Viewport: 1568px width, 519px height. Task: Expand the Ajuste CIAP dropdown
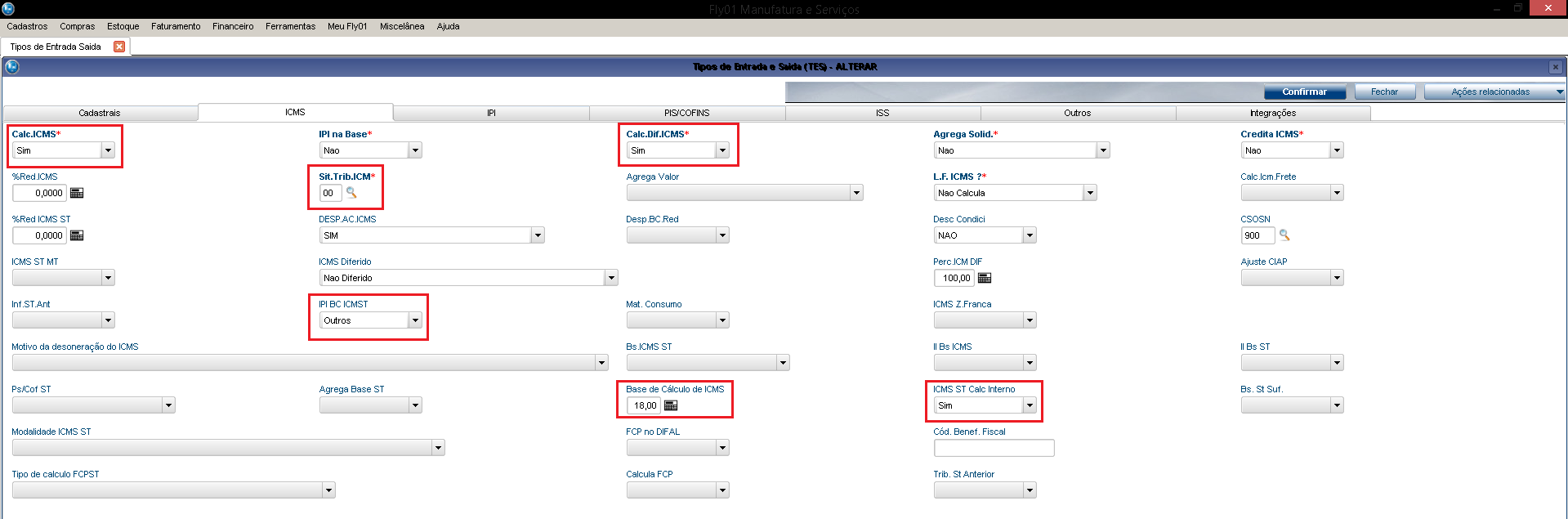[1337, 278]
